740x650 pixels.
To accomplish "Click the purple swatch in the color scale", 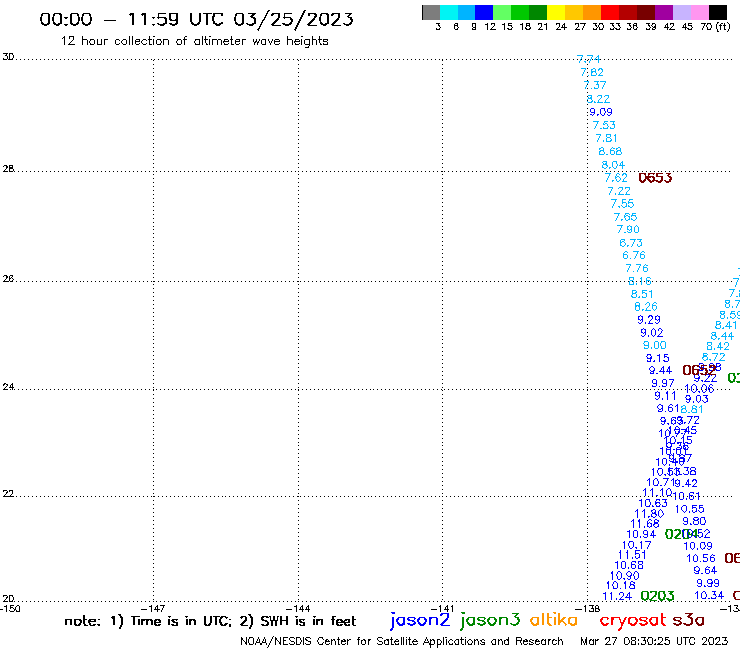I will tap(664, 12).
